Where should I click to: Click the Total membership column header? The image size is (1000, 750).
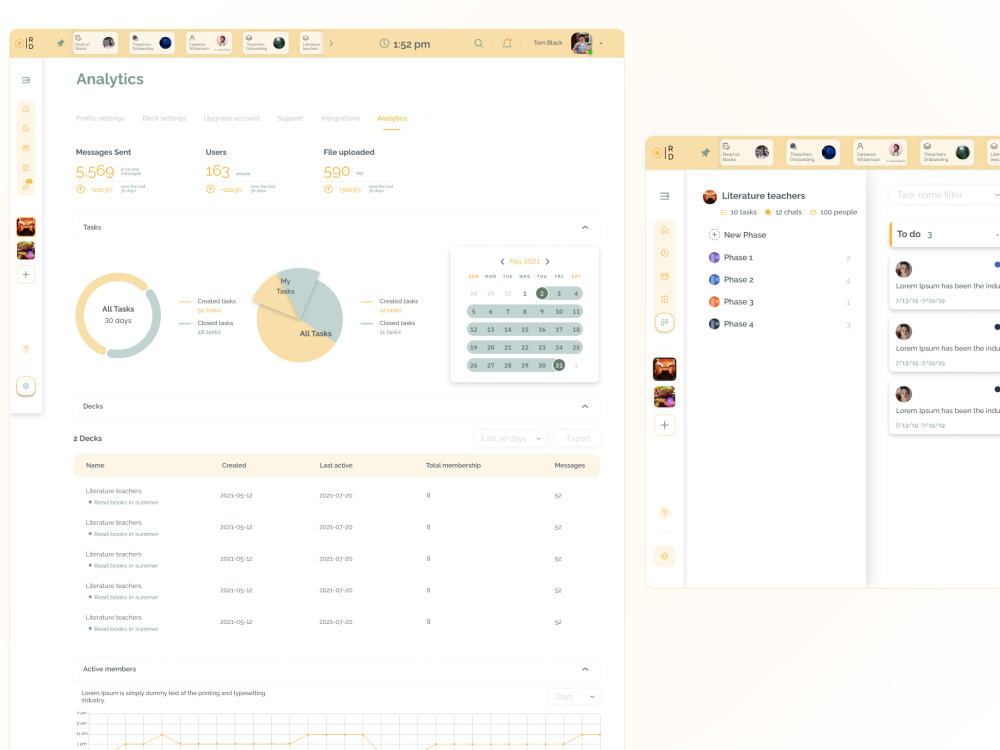453,466
